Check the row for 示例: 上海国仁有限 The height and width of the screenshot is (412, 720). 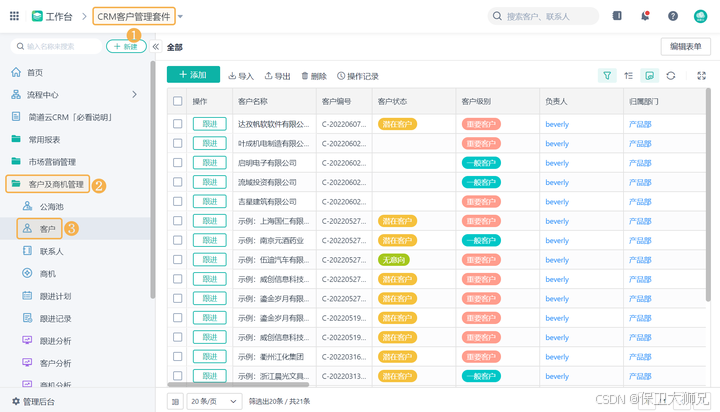(x=178, y=221)
